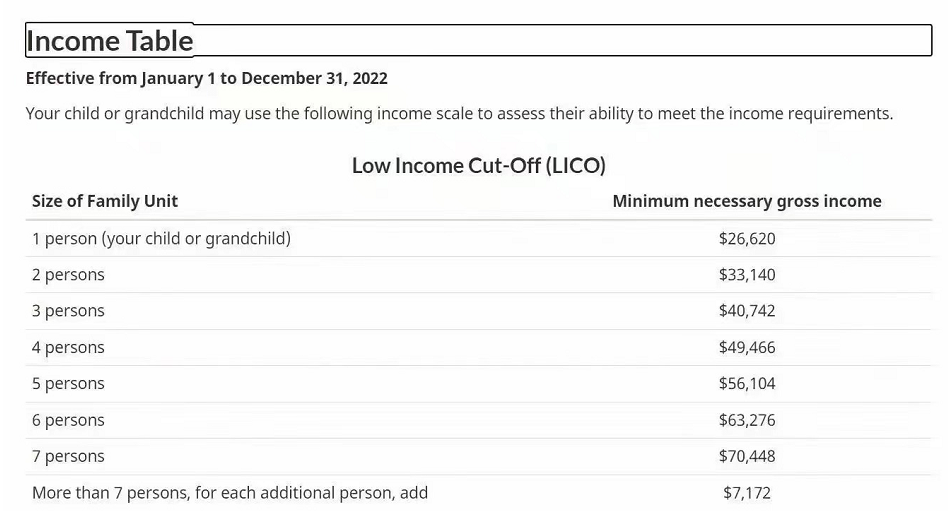Select the "1 person (your child or grandchild)" row label
948x511 pixels.
click(x=161, y=239)
